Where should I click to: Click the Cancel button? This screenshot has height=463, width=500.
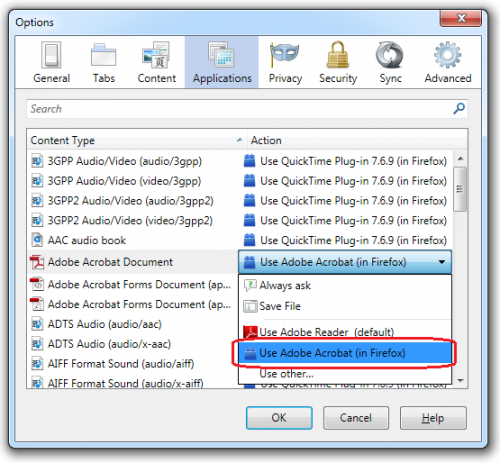coord(356,418)
